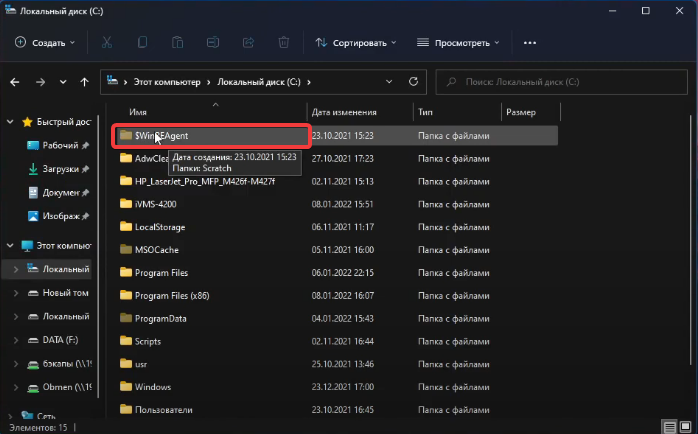Open the three-dots more options menu
Screen dimensions: 698x434
[530, 43]
